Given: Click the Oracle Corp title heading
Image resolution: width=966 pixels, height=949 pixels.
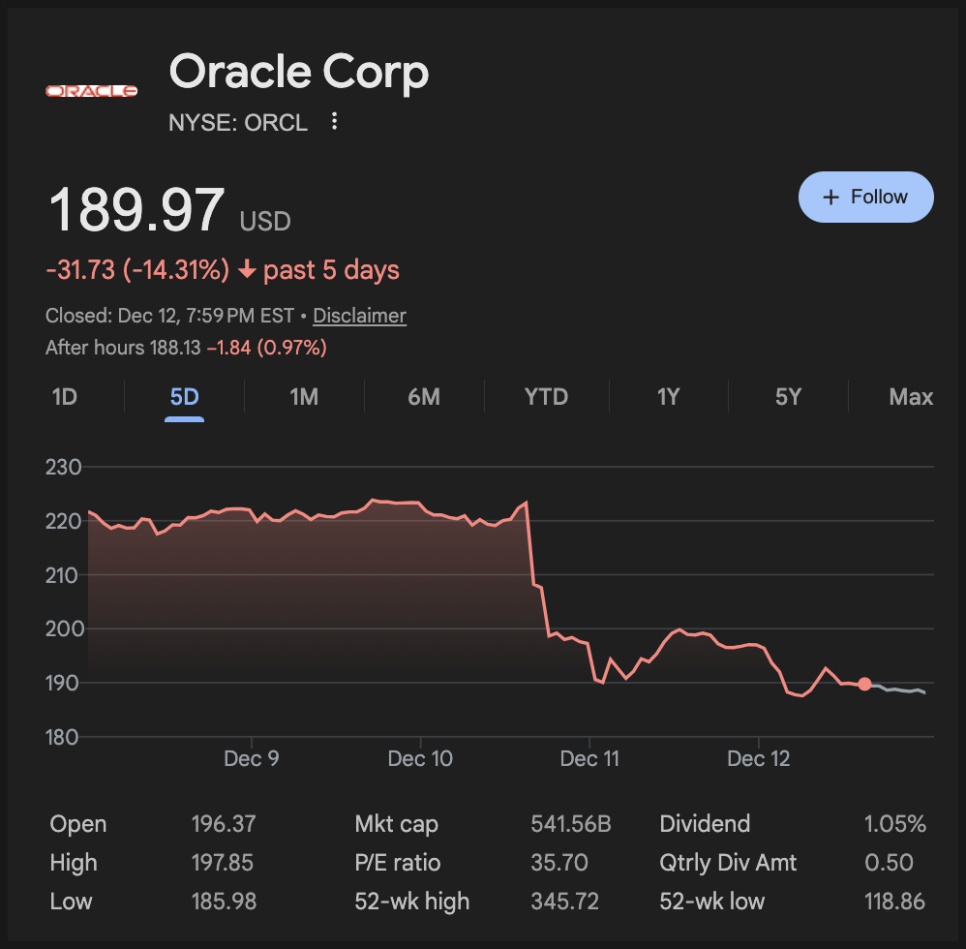Looking at the screenshot, I should pos(299,72).
